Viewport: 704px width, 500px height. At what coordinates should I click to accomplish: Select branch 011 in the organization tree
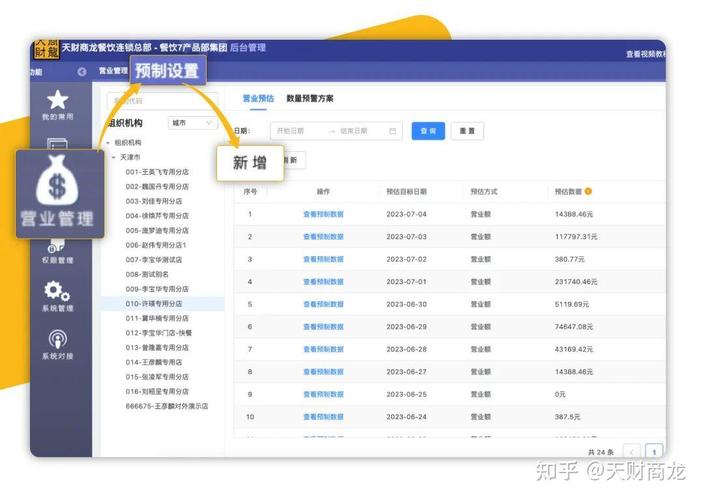157,318
